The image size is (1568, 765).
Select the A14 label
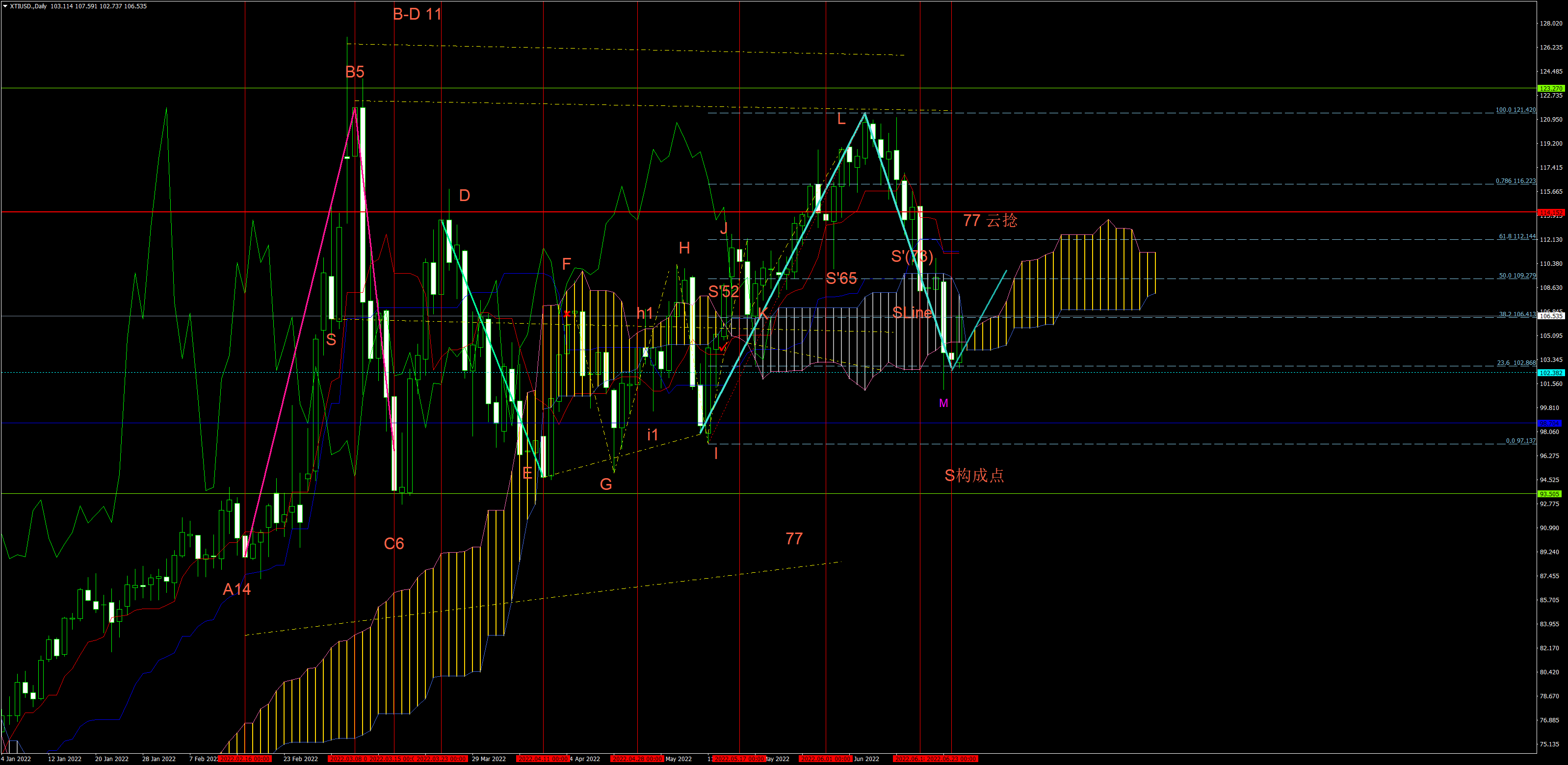click(237, 589)
